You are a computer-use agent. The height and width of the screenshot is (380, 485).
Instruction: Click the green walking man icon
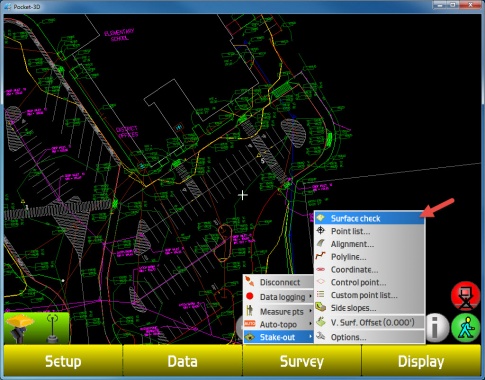[x=466, y=328]
